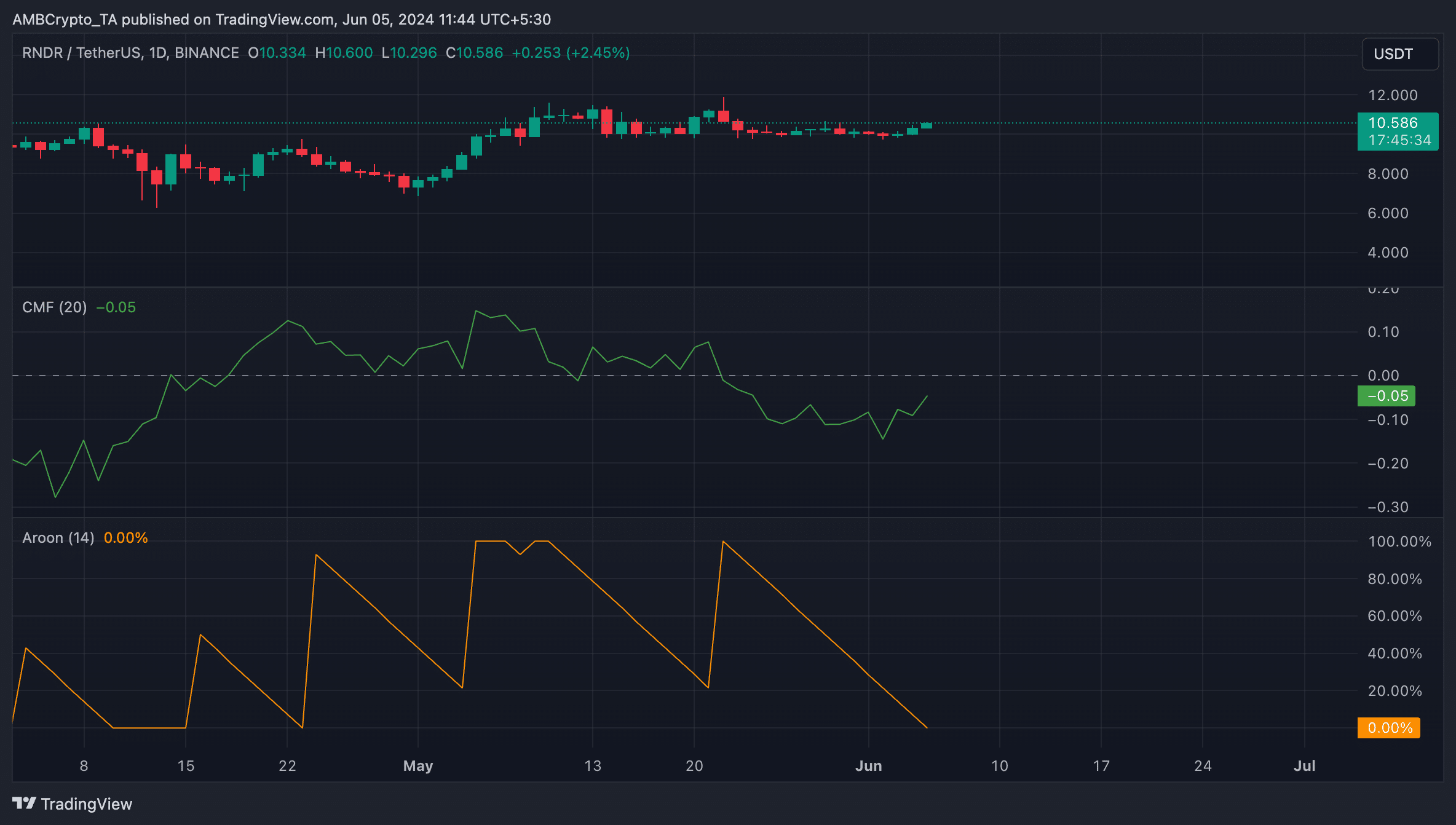Click the 6.000 price axis label
The image size is (1456, 825).
[1388, 213]
